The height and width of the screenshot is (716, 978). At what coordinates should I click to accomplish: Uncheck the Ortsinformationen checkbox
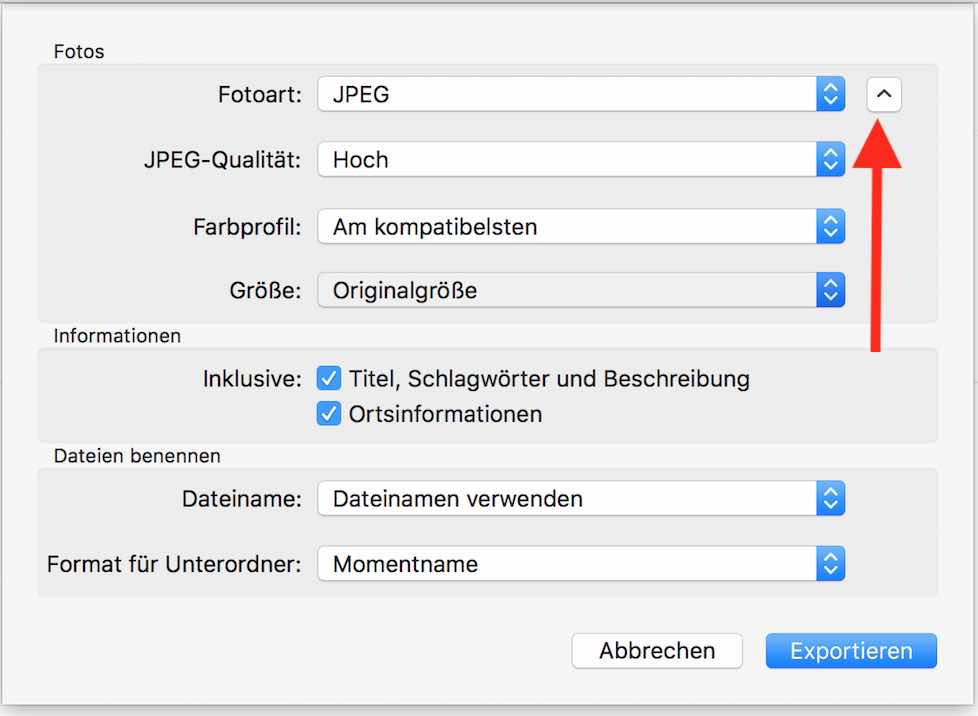(x=329, y=414)
